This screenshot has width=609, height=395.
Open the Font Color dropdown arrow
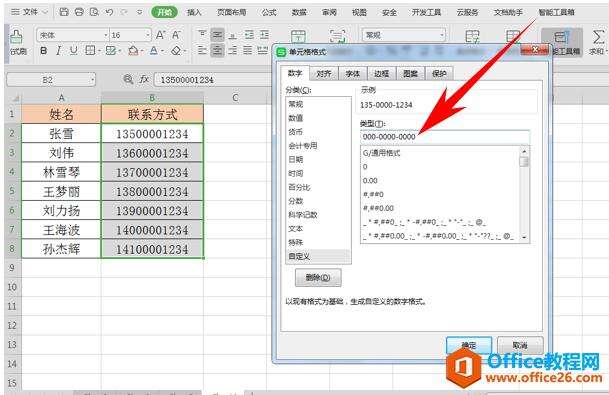(163, 51)
